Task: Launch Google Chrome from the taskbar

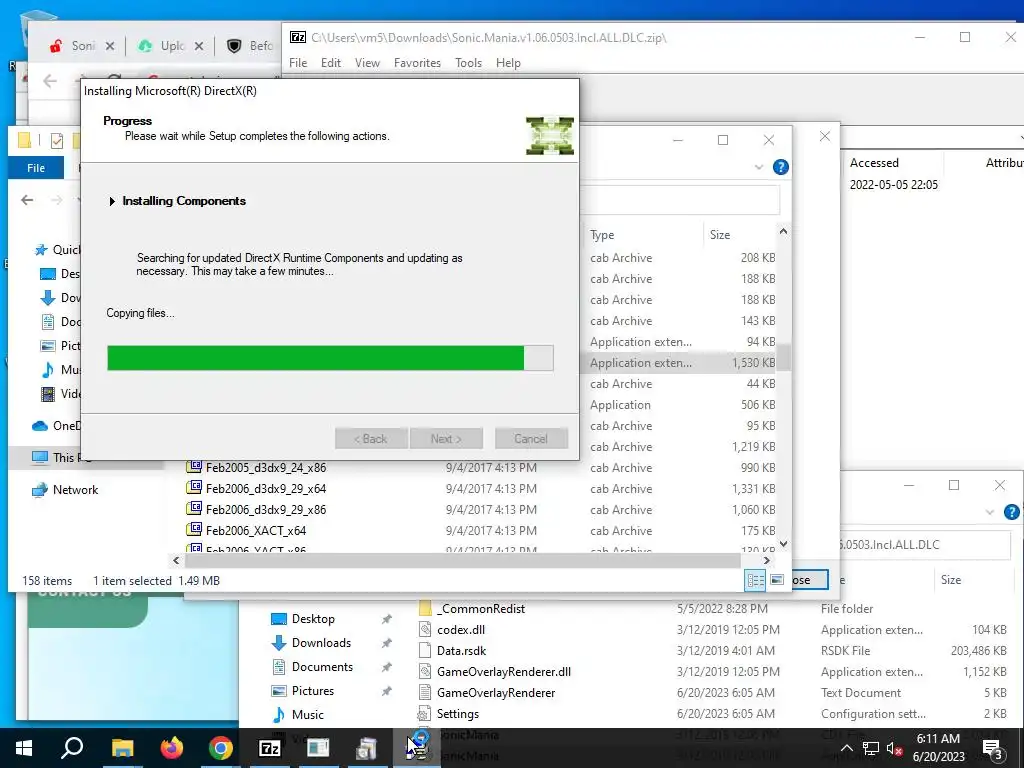Action: click(x=221, y=748)
